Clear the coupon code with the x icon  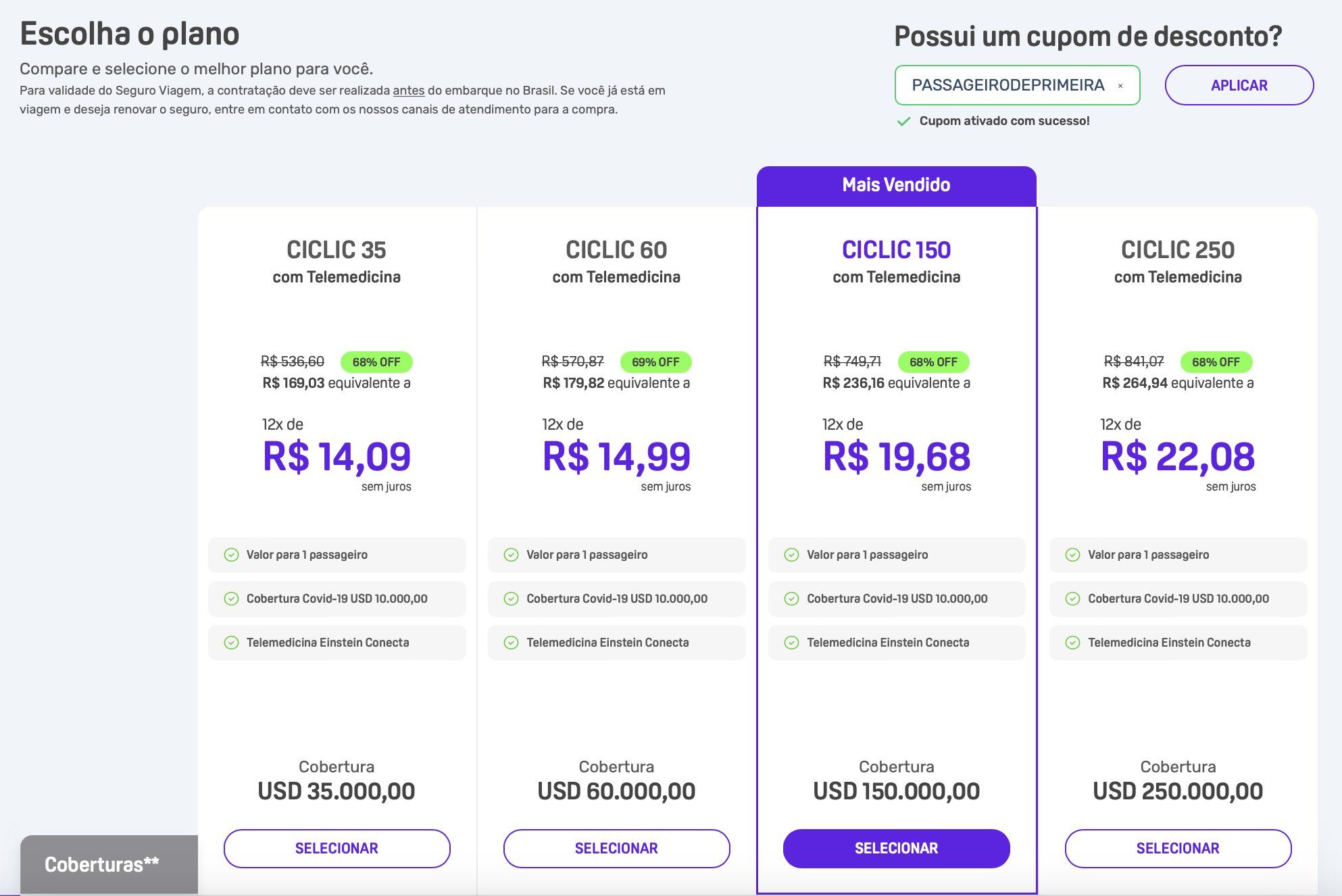[1120, 86]
